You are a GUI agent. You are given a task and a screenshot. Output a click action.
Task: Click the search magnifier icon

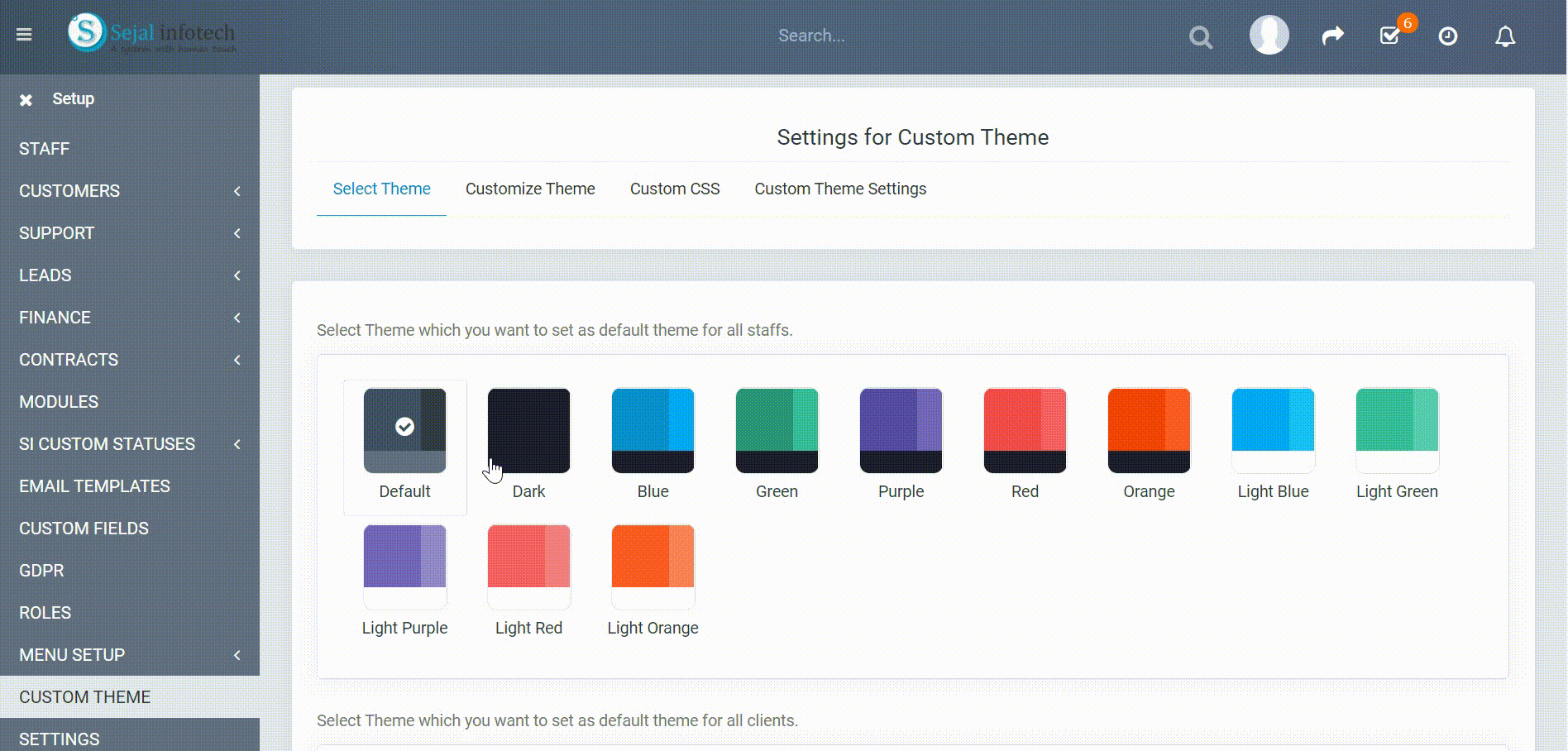1200,37
